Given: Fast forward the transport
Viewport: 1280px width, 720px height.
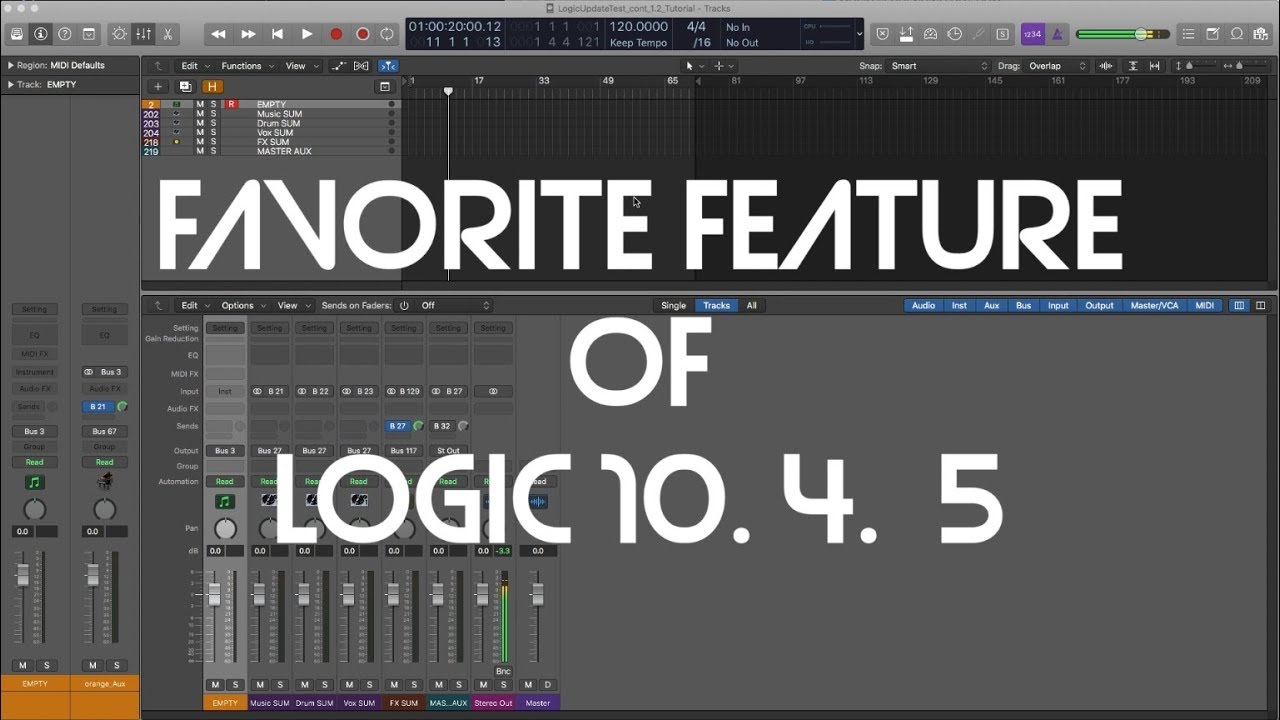Looking at the screenshot, I should pos(248,34).
